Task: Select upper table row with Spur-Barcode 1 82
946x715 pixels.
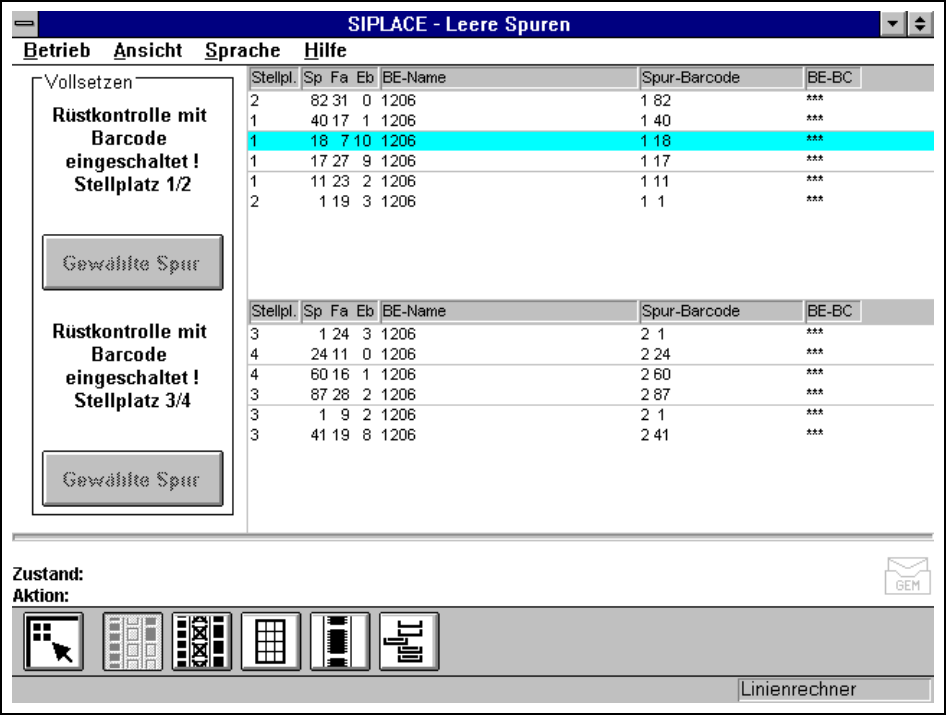Action: [590, 101]
